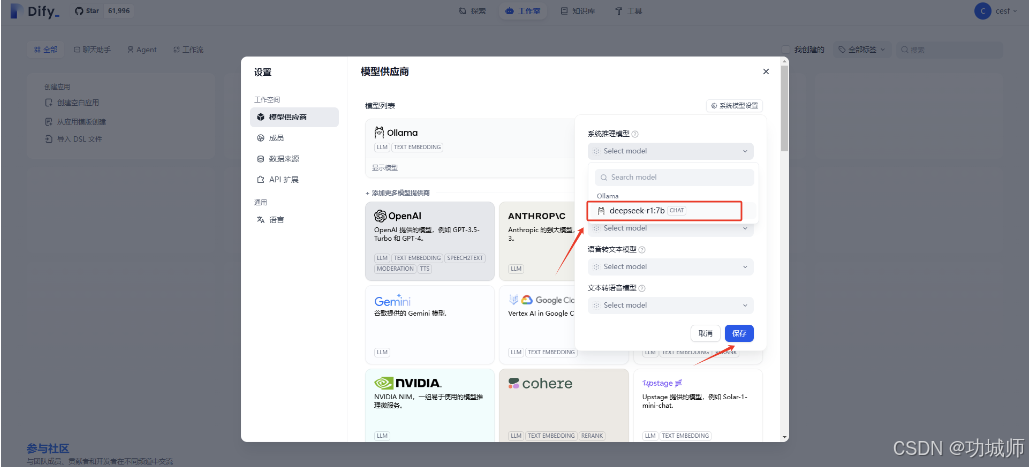Image resolution: width=1029 pixels, height=467 pixels.
Task: Click the magnifier icon in Search model
Action: click(604, 177)
